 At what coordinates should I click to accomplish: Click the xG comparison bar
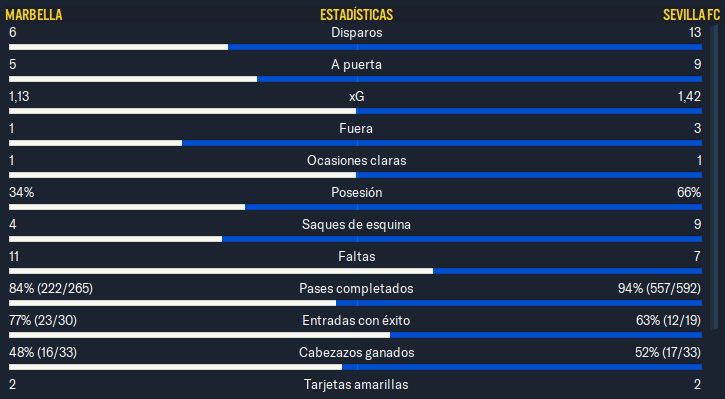click(355, 111)
